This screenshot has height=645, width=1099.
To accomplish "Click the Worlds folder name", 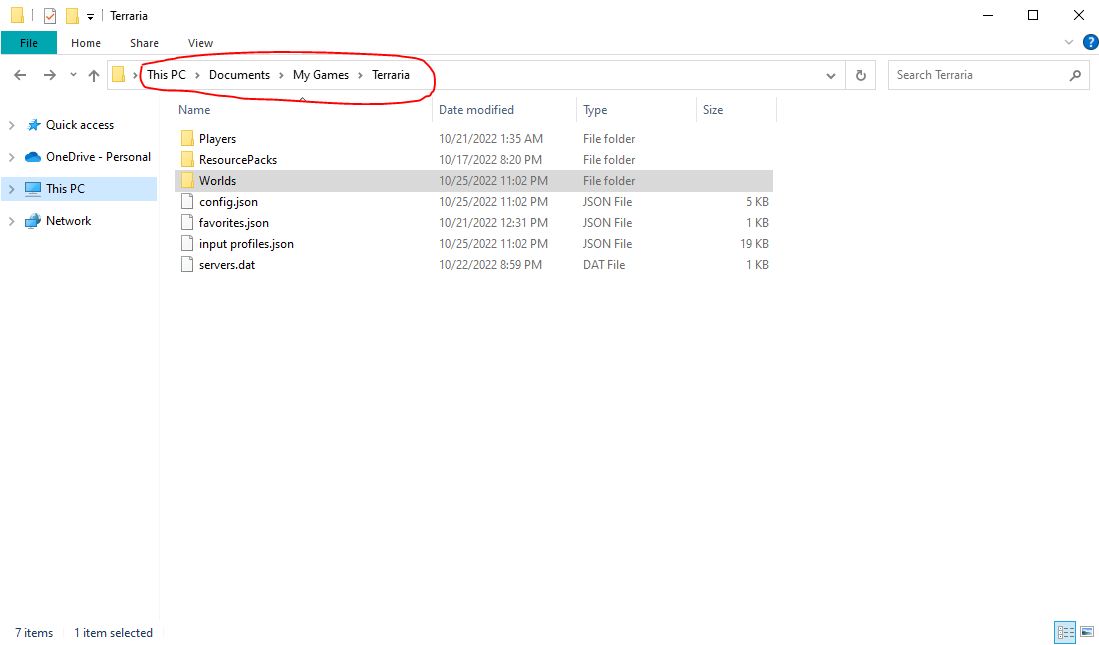I will pos(217,181).
